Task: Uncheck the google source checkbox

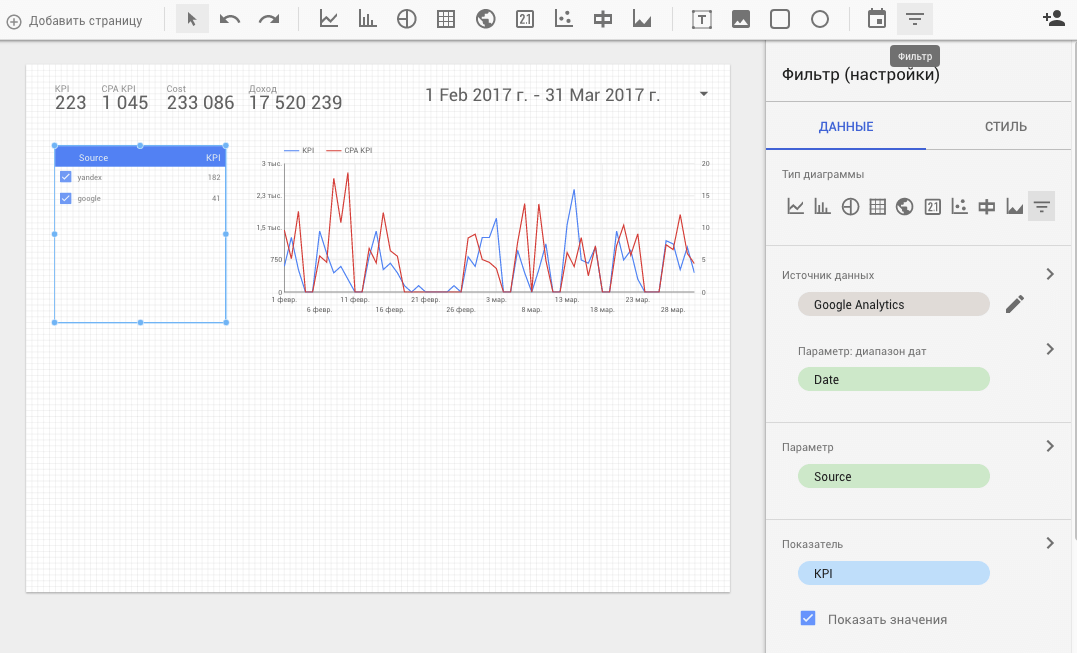Action: [x=66, y=198]
